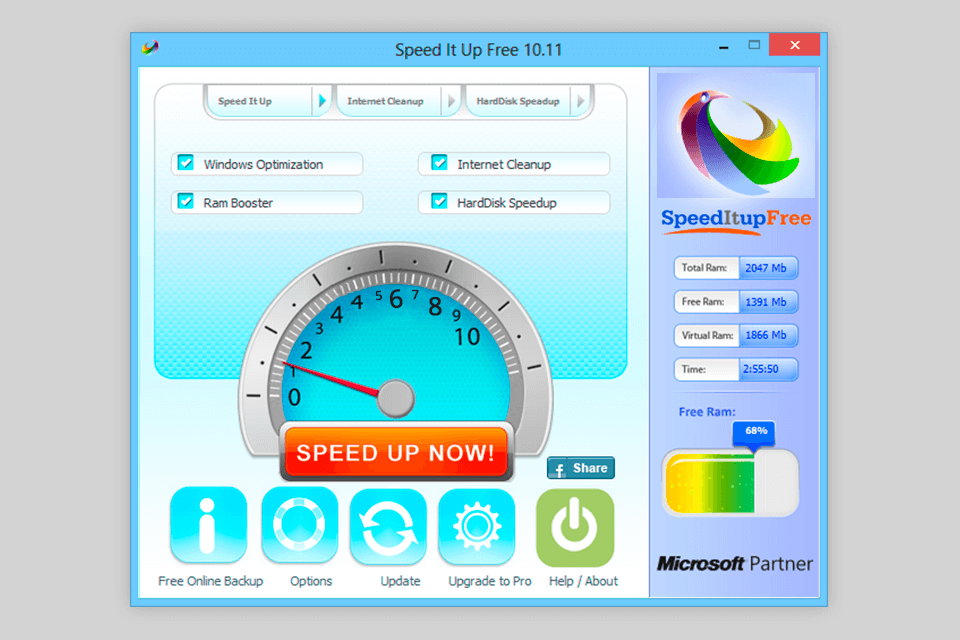Click the Speed It Up app icon in title bar
Viewport: 960px width, 640px height.
(150, 48)
